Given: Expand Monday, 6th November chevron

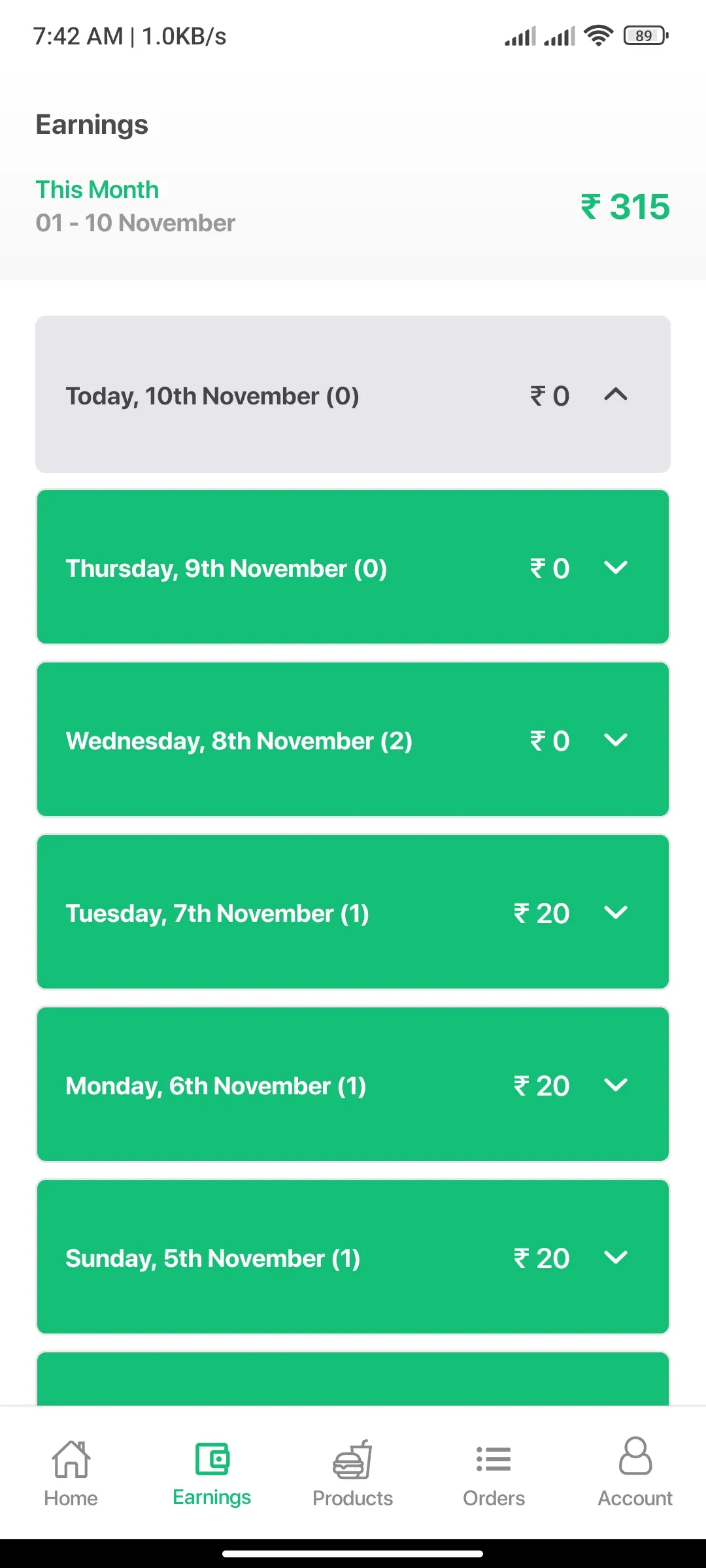Looking at the screenshot, I should tap(616, 1085).
